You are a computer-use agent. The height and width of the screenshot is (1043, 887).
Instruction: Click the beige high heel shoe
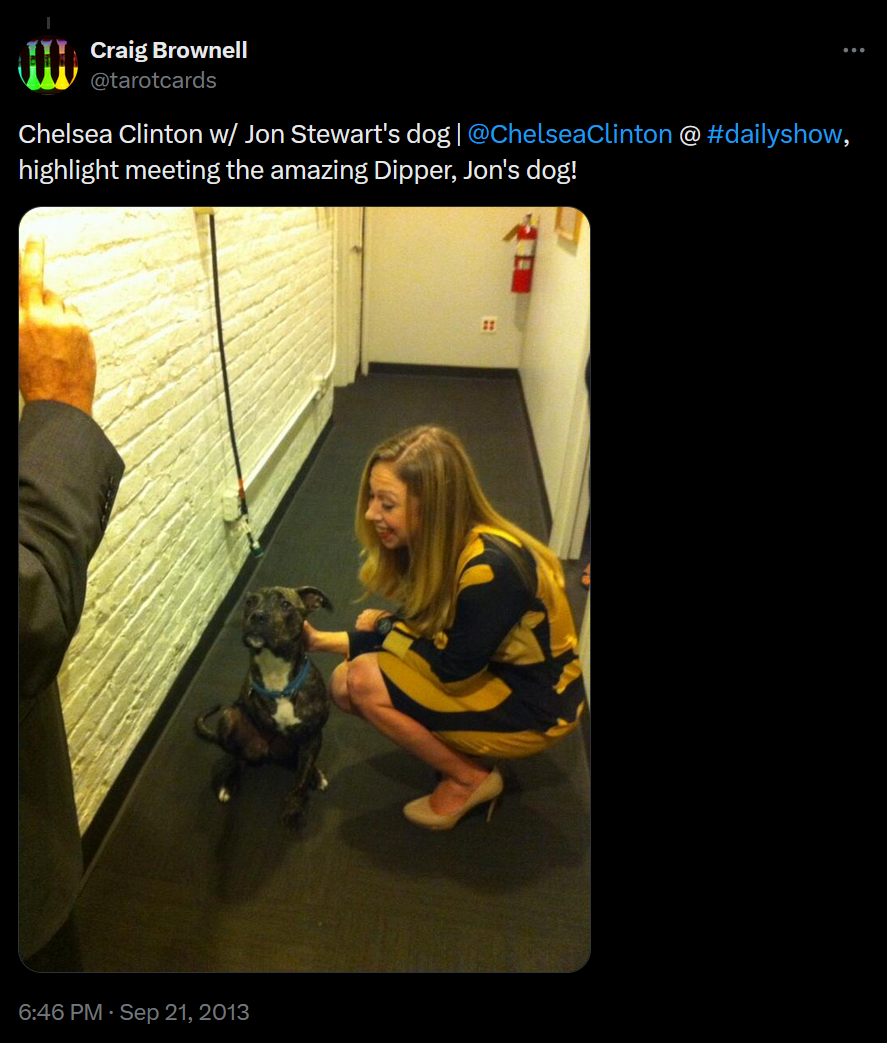click(454, 802)
